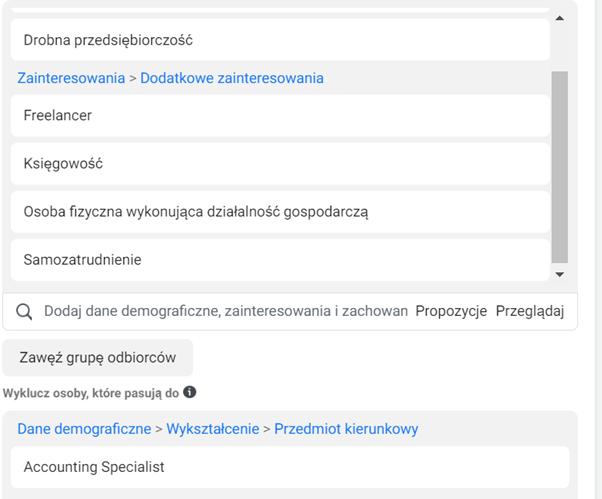Click the Zawęź grupę odbiorców button
602x499 pixels.
(98, 358)
